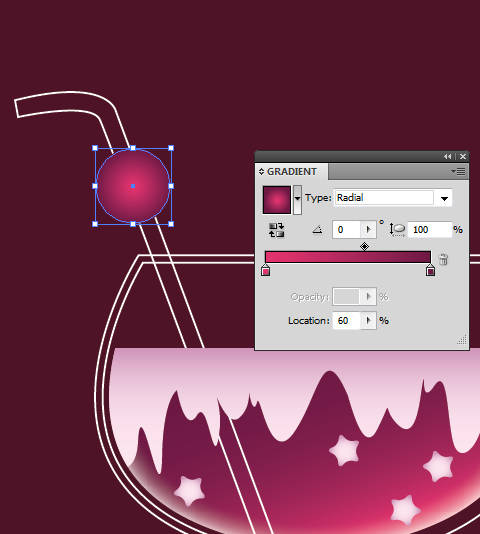Open the Location value flyout arrow

pyautogui.click(x=368, y=320)
